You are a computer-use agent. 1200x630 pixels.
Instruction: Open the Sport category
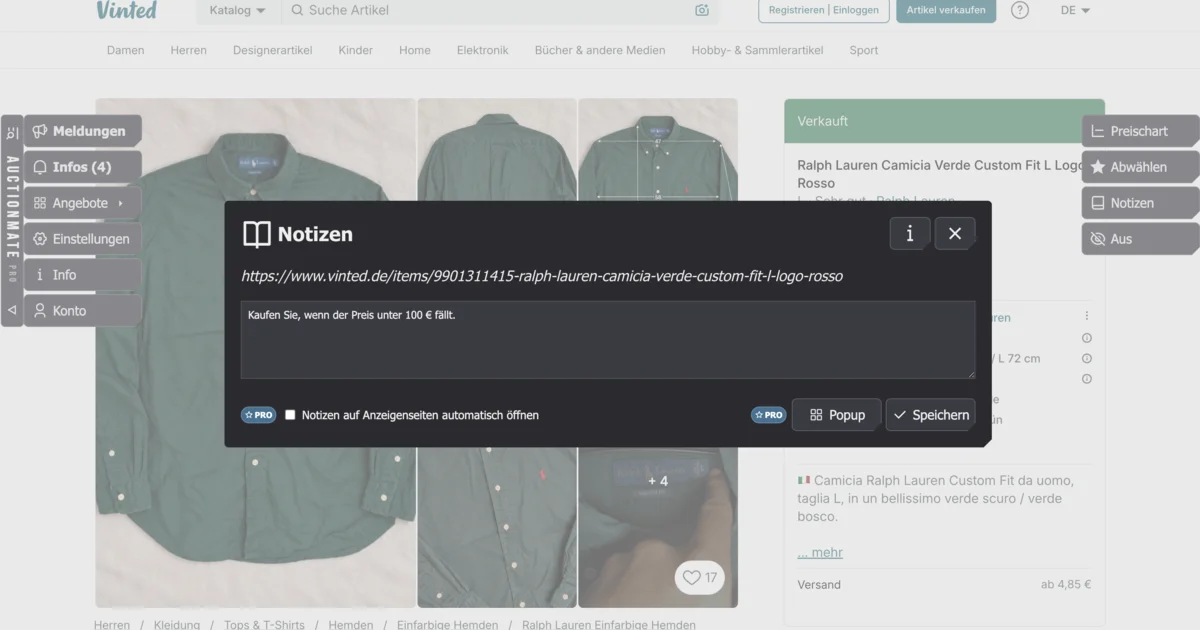(864, 50)
